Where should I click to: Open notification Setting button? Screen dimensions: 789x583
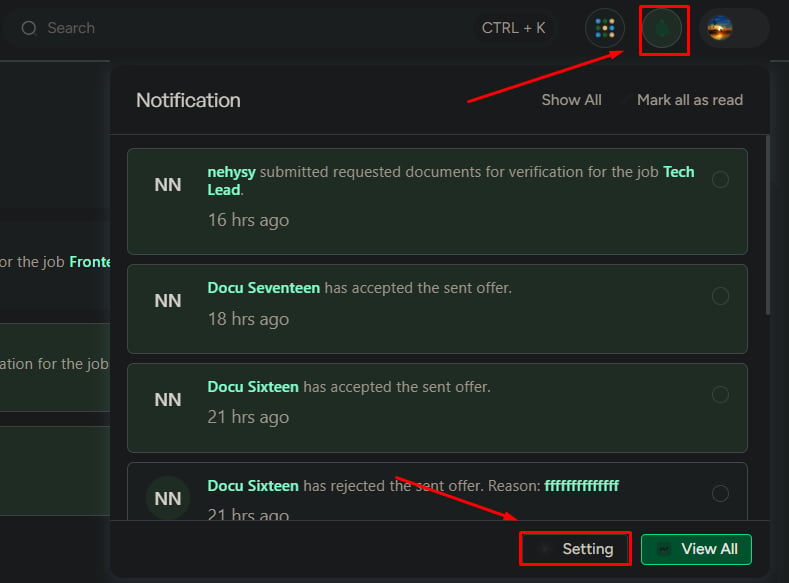575,549
